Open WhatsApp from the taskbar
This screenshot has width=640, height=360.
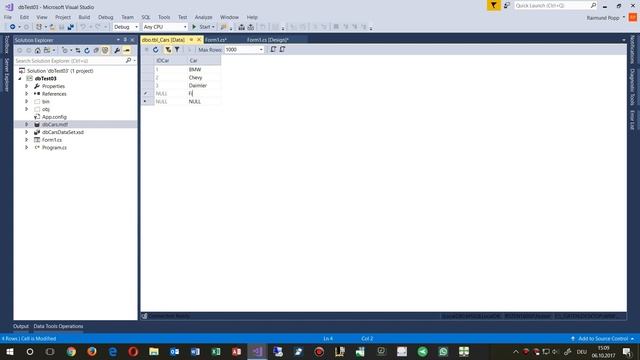[x=443, y=351]
